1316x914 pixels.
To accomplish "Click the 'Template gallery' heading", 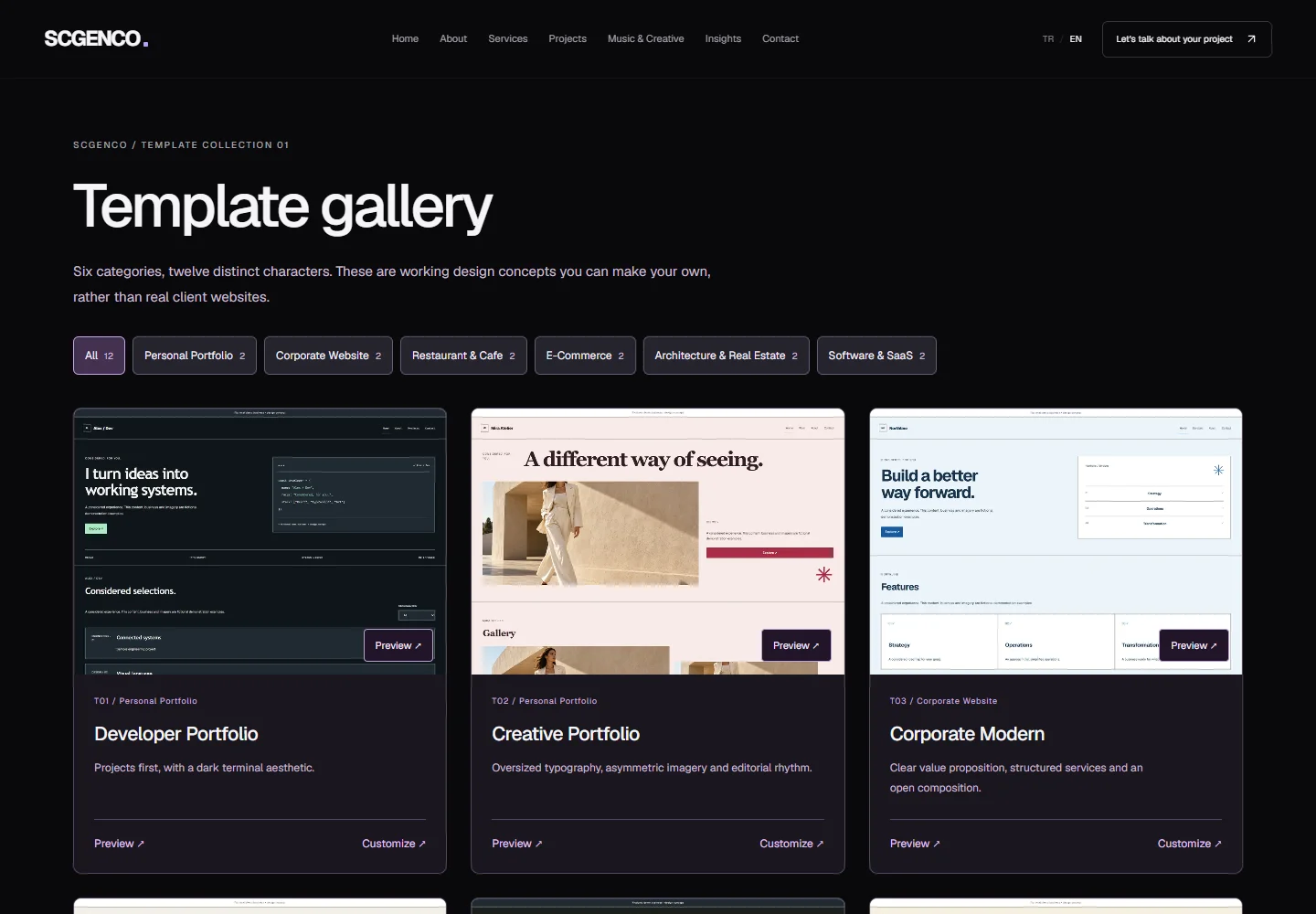I will pos(282,207).
